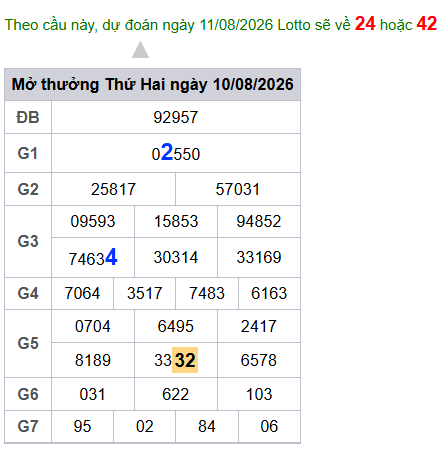This screenshot has height=450, width=443.
Task: Click the G5 row label
Action: pos(28,343)
